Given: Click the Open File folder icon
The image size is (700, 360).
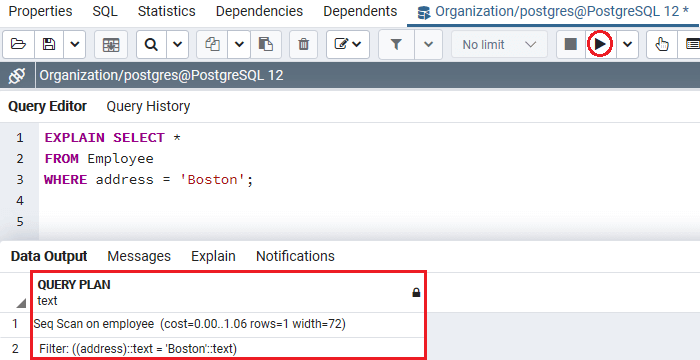Looking at the screenshot, I should coord(18,44).
